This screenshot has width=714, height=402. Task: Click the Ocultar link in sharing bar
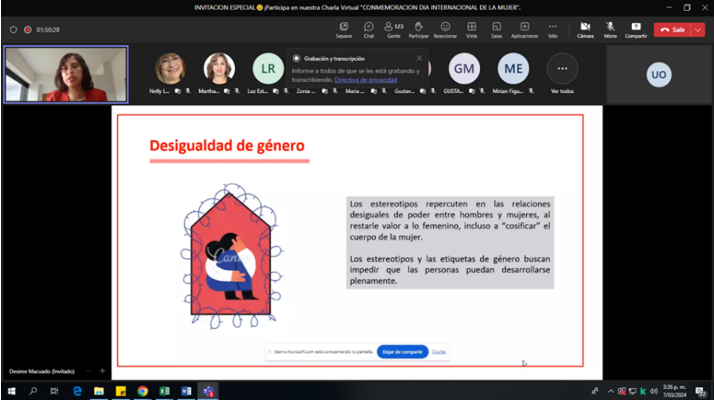pos(439,351)
